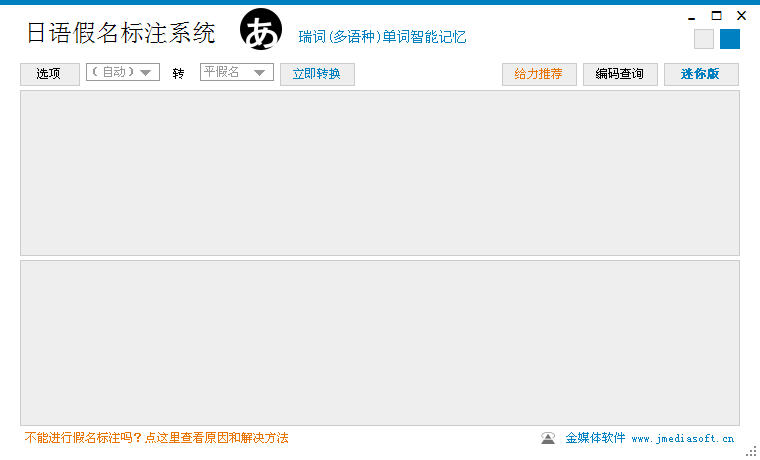Click 立即转换 to convert now

(317, 74)
